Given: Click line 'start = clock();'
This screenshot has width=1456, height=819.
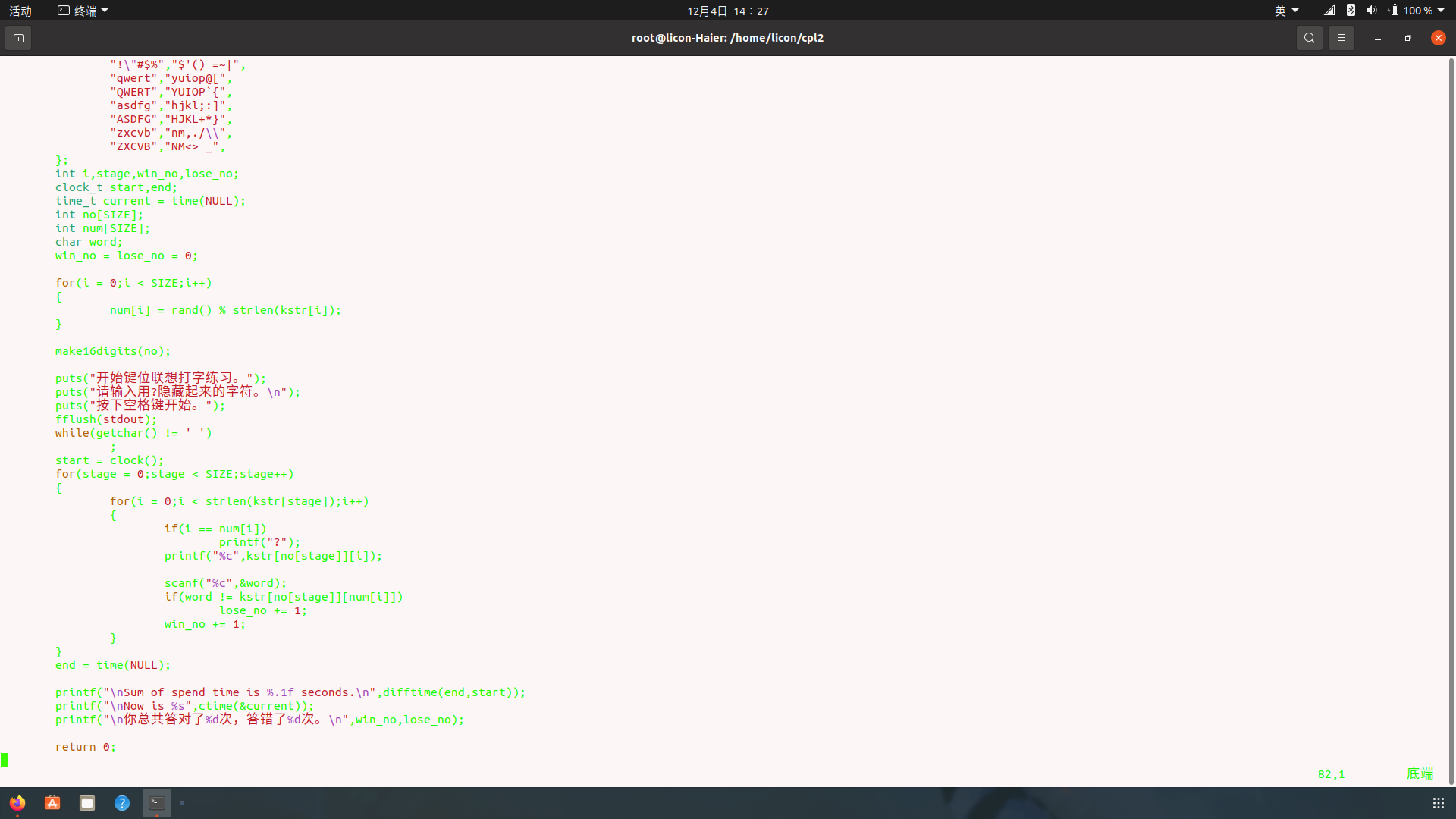Looking at the screenshot, I should click(x=109, y=460).
